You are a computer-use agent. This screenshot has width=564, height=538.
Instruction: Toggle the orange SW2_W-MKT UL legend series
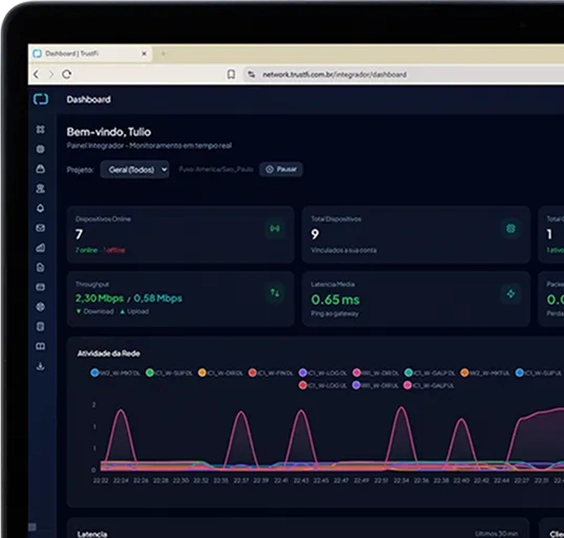pos(485,373)
